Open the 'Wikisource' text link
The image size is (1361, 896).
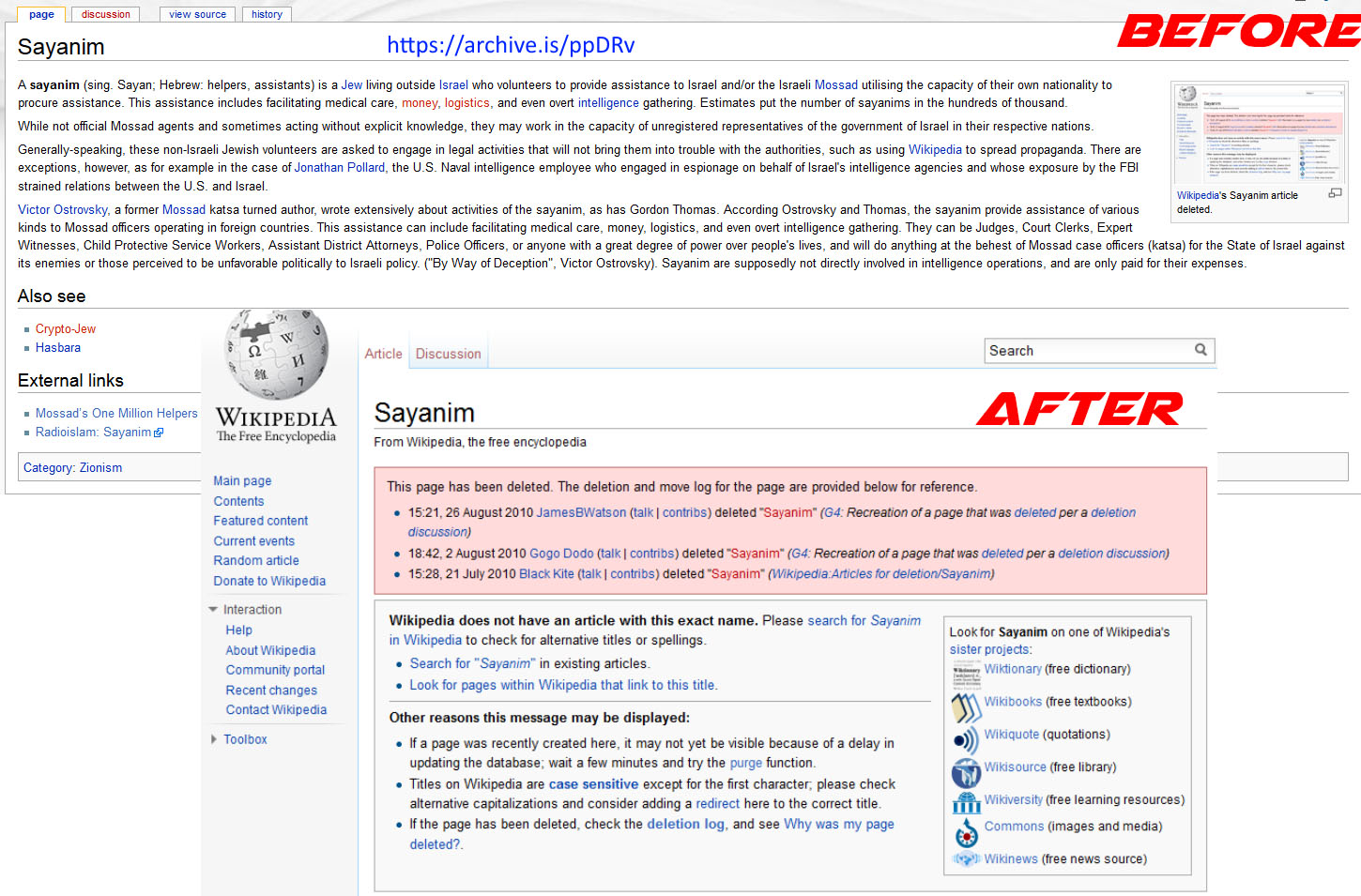1016,767
